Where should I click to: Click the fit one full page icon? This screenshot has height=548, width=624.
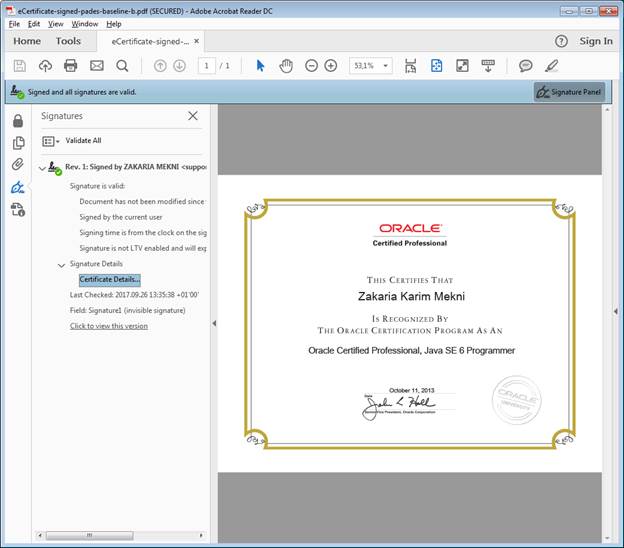[436, 66]
